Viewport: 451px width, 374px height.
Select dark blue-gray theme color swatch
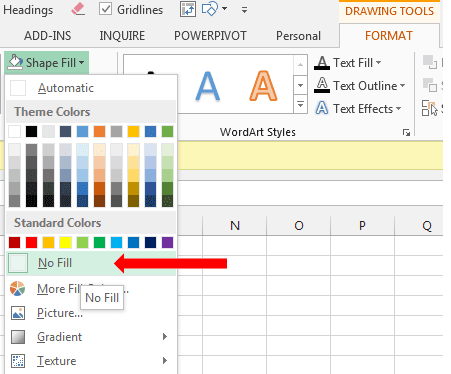coord(65,131)
